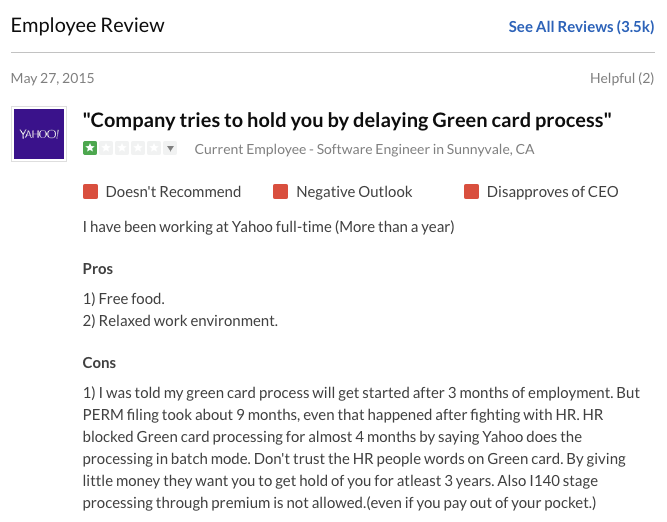
Task: Click the fourth gray rating star
Action: [x=138, y=148]
